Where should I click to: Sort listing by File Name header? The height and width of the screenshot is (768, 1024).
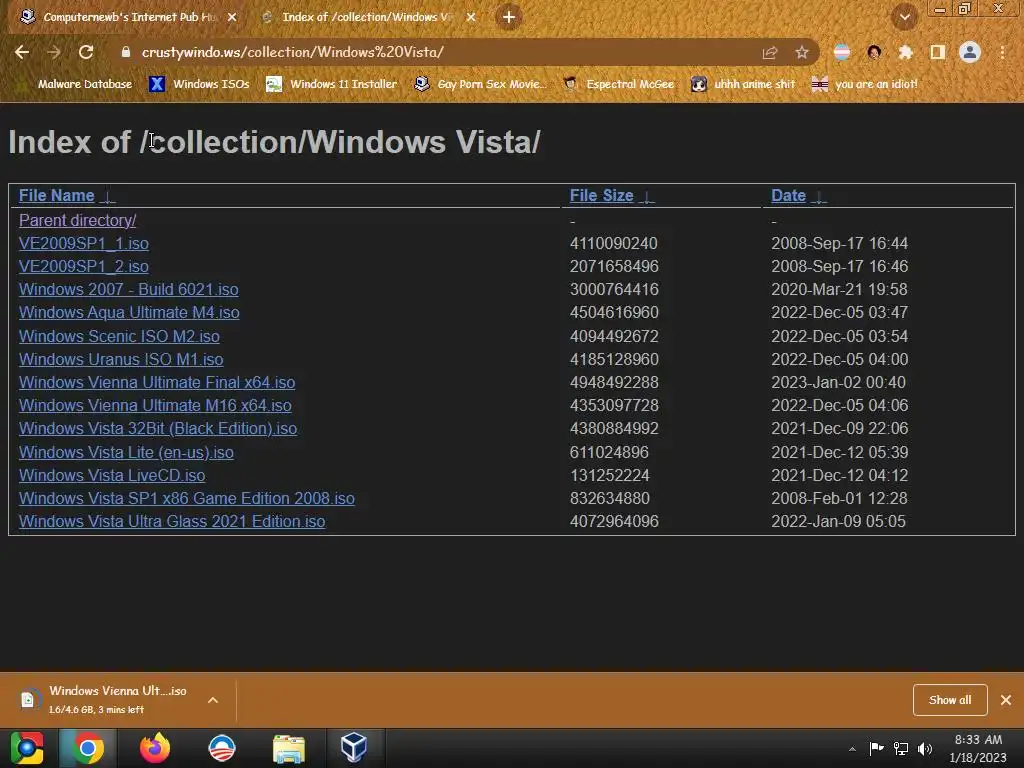click(56, 195)
